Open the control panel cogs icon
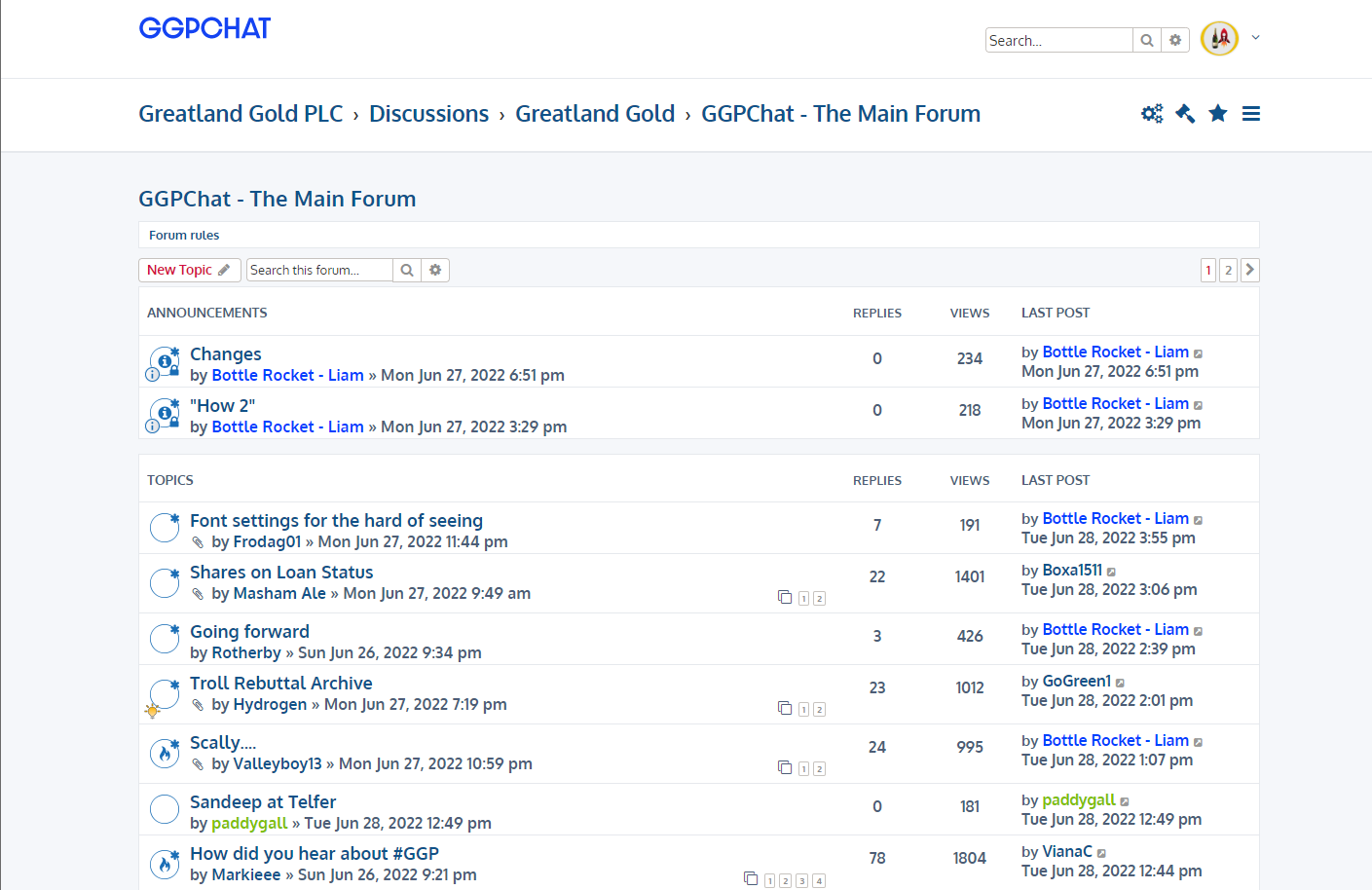This screenshot has height=890, width=1372. 1152,114
